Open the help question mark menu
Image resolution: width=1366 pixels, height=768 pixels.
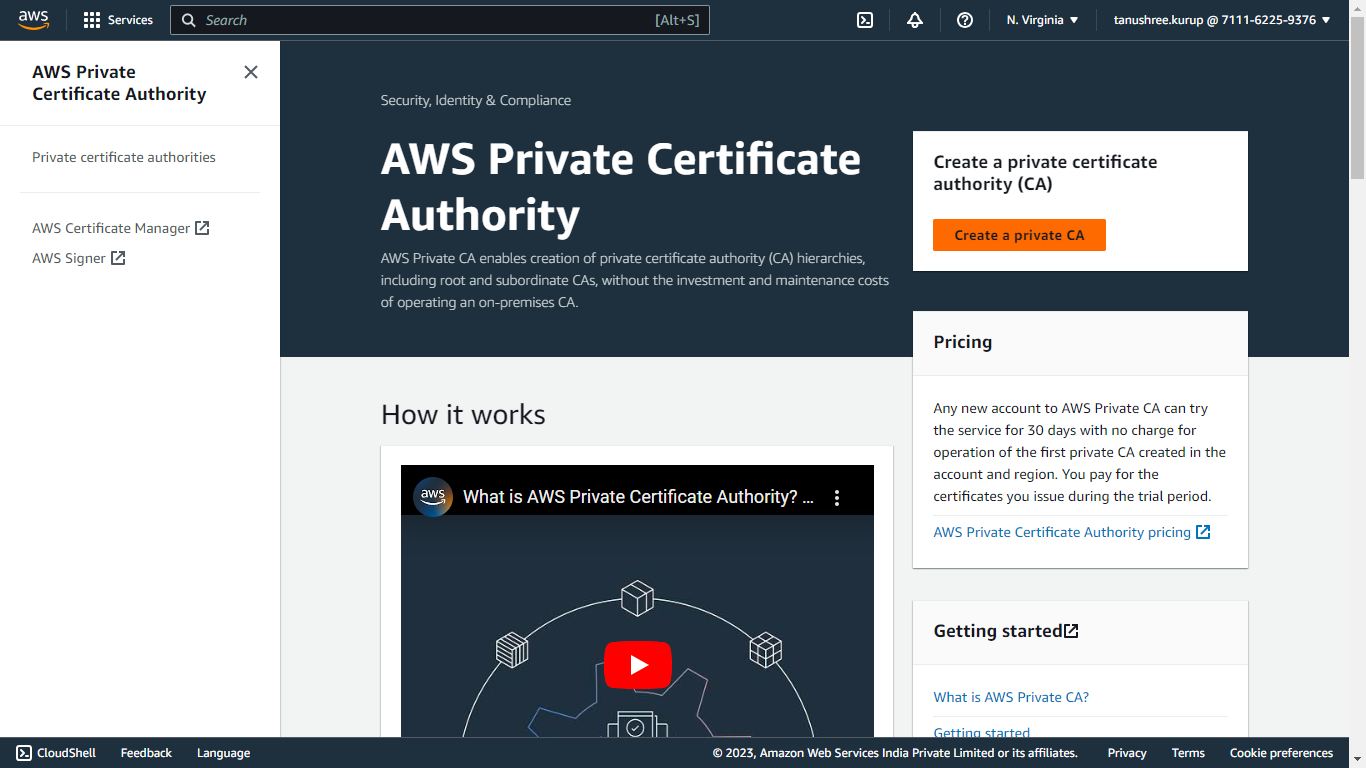point(965,20)
